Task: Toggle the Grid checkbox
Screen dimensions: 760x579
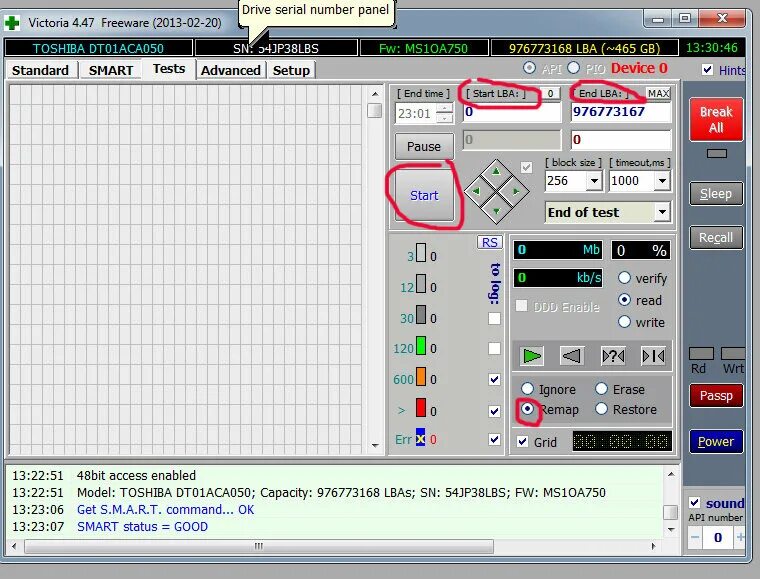Action: (522, 441)
